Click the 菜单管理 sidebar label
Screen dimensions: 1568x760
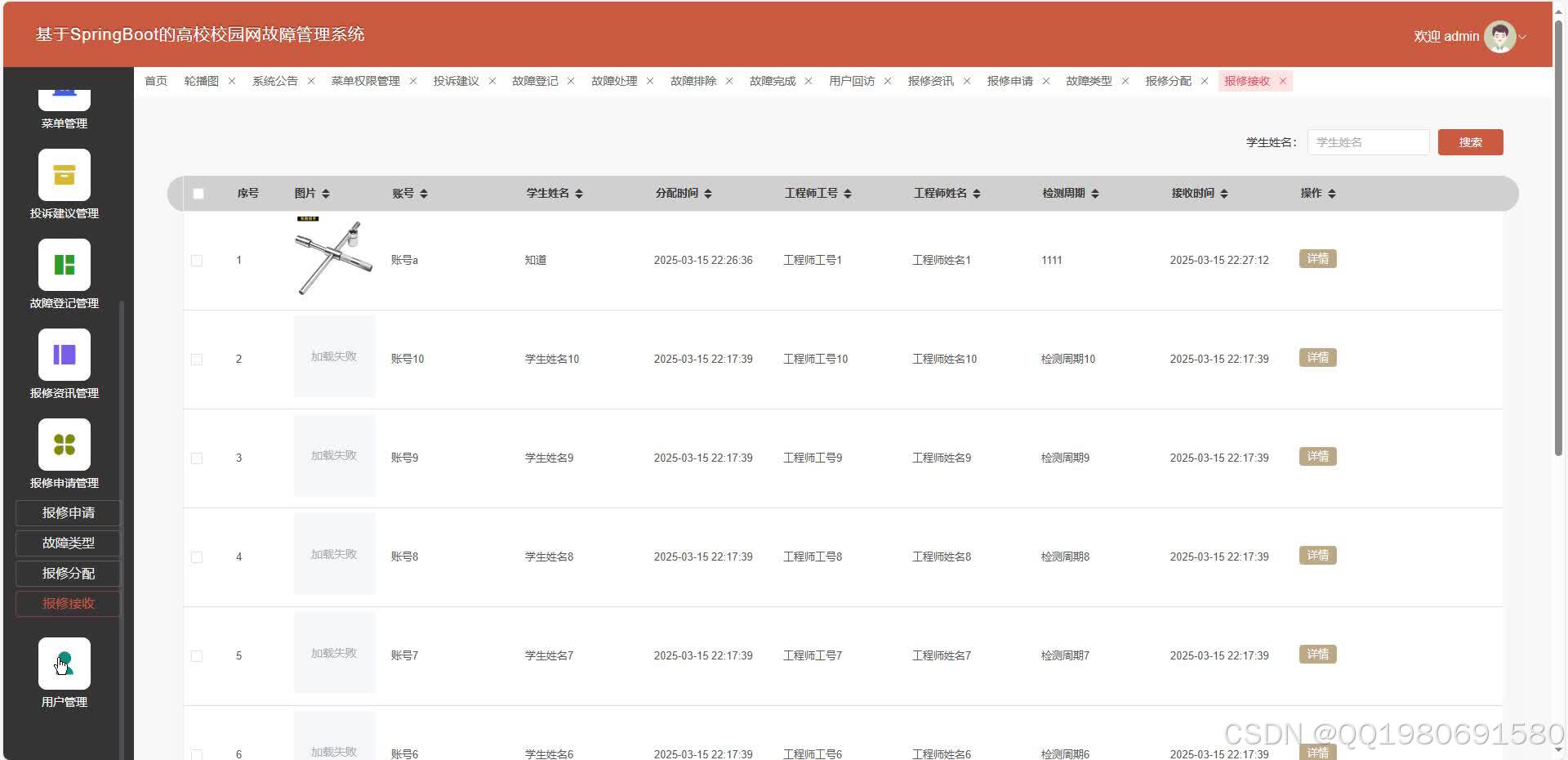(65, 123)
